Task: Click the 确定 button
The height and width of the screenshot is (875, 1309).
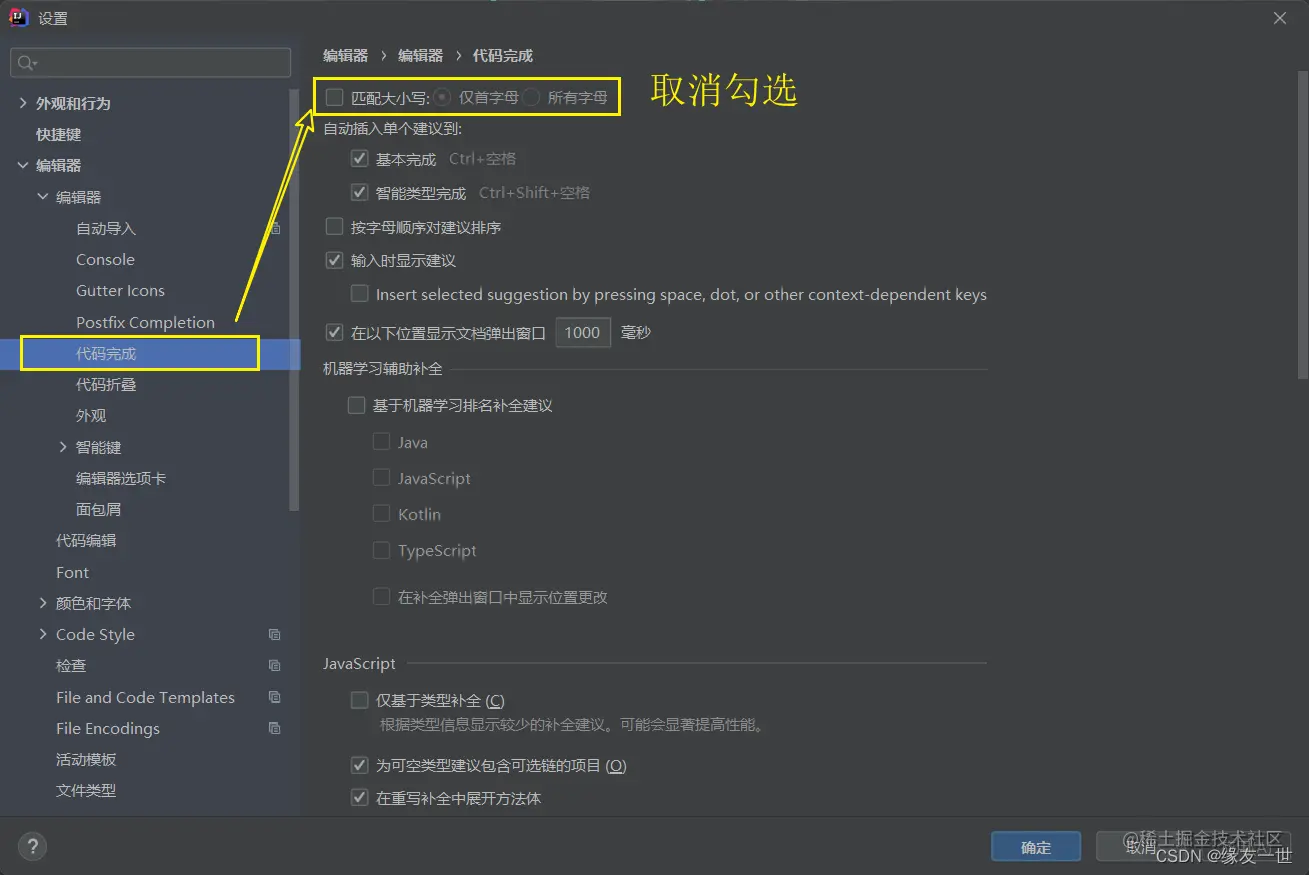Action: (1036, 846)
